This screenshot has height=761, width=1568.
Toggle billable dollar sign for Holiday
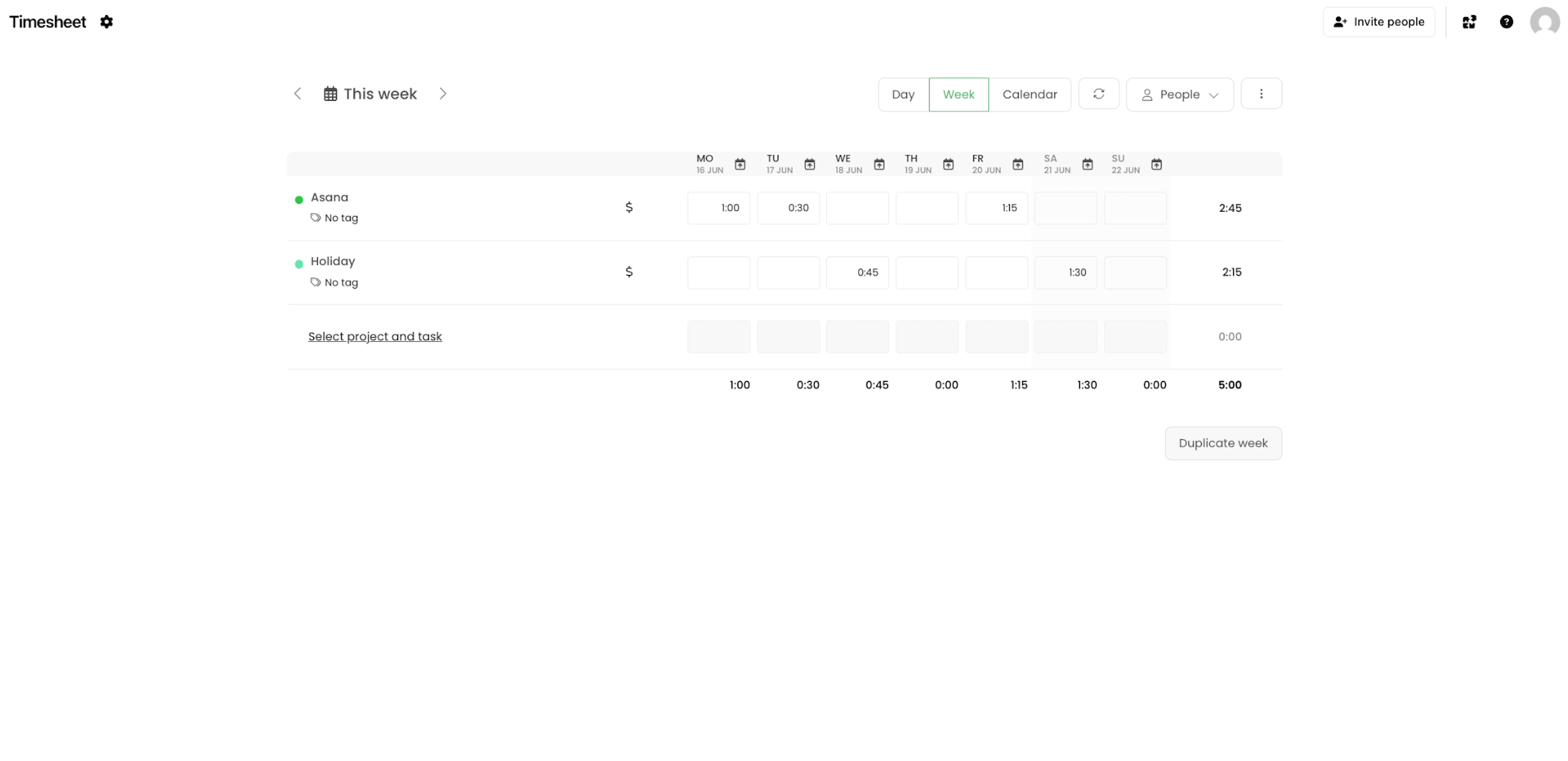[x=629, y=272]
